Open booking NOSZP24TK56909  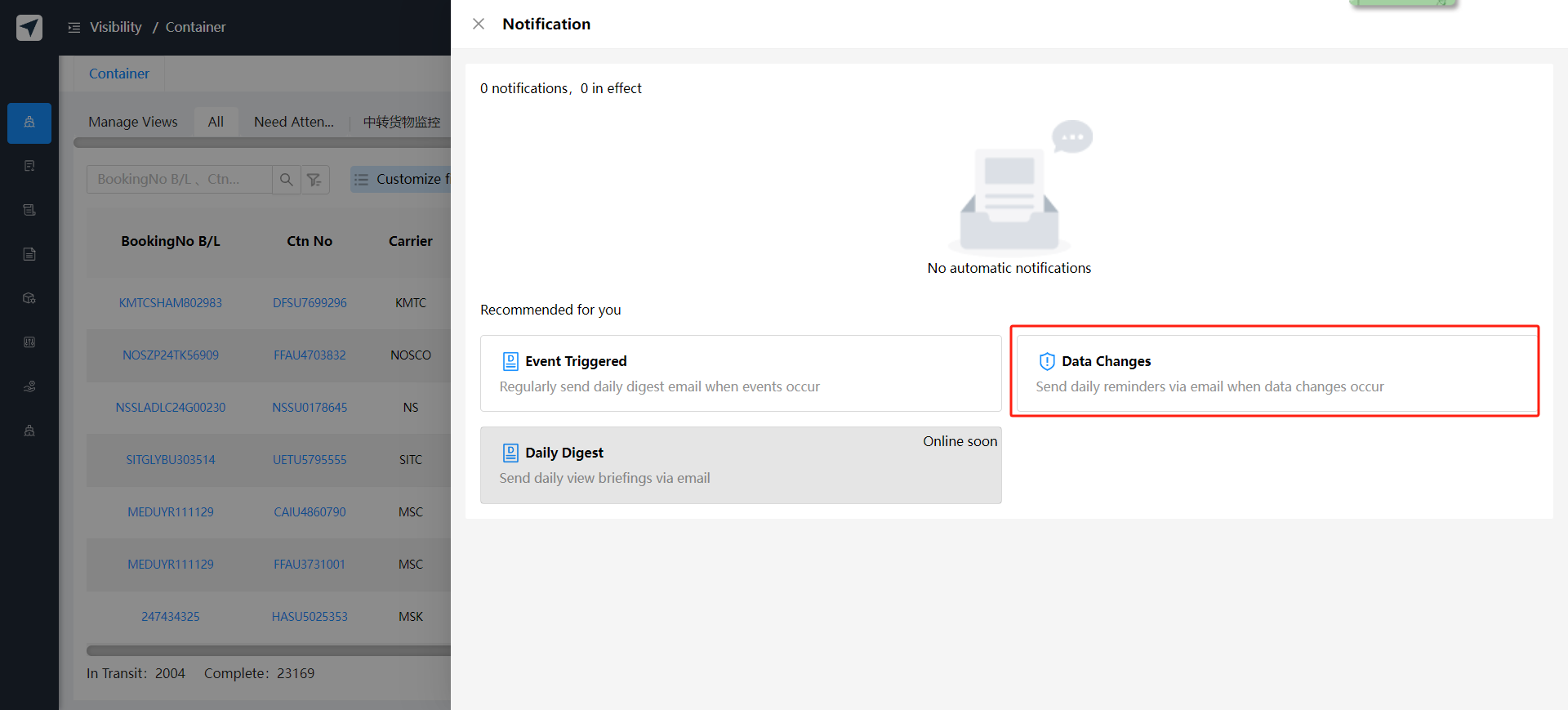click(x=171, y=355)
